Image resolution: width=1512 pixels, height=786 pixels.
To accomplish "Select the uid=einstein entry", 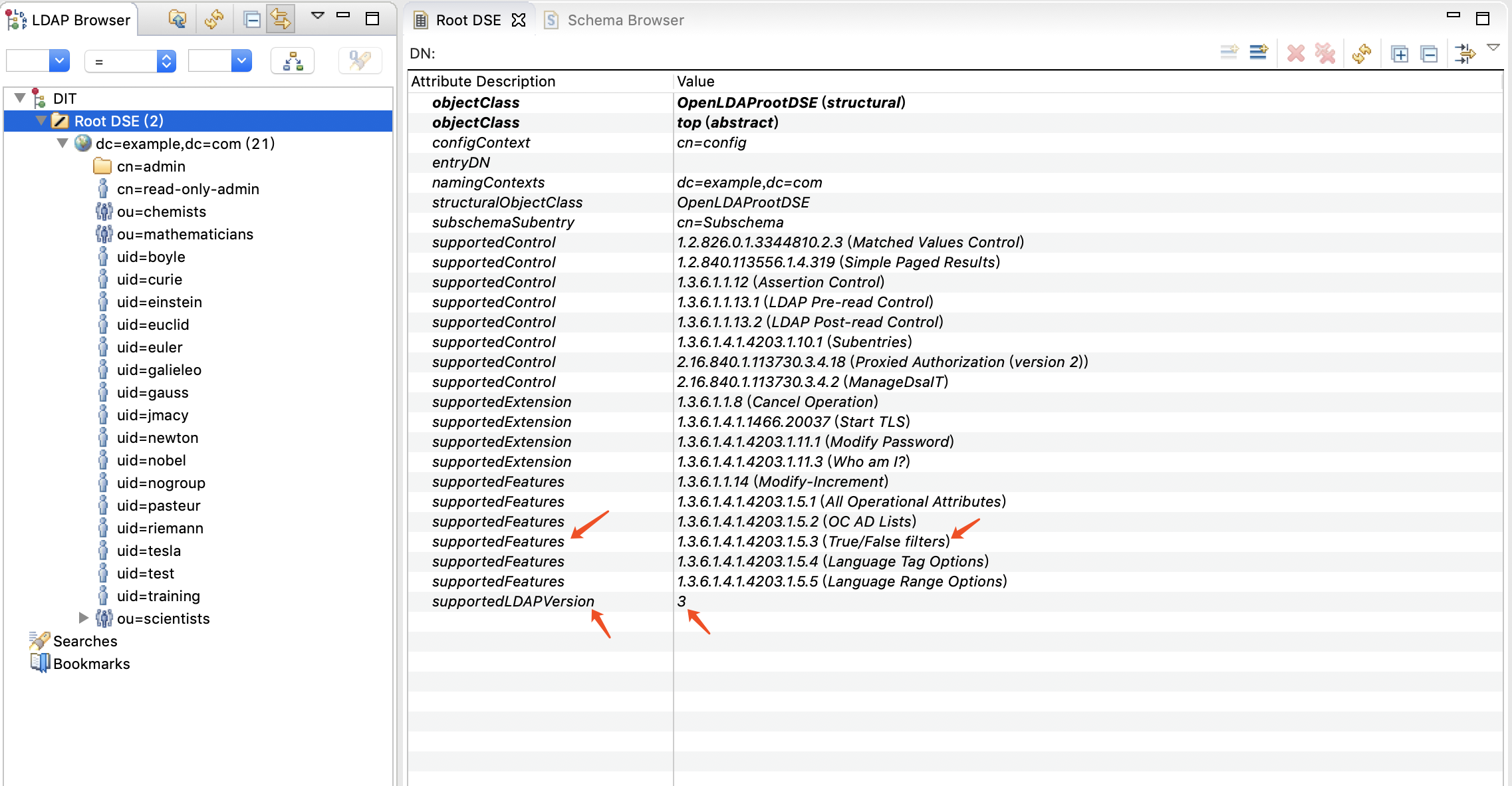I will coord(159,302).
